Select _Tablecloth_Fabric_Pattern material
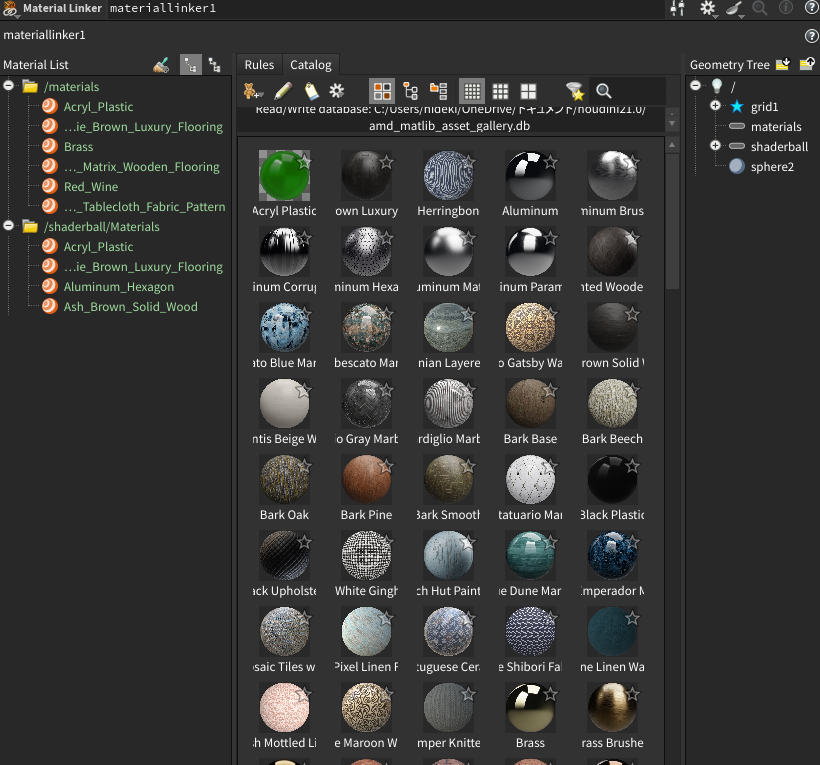This screenshot has height=765, width=820. pyautogui.click(x=144, y=207)
